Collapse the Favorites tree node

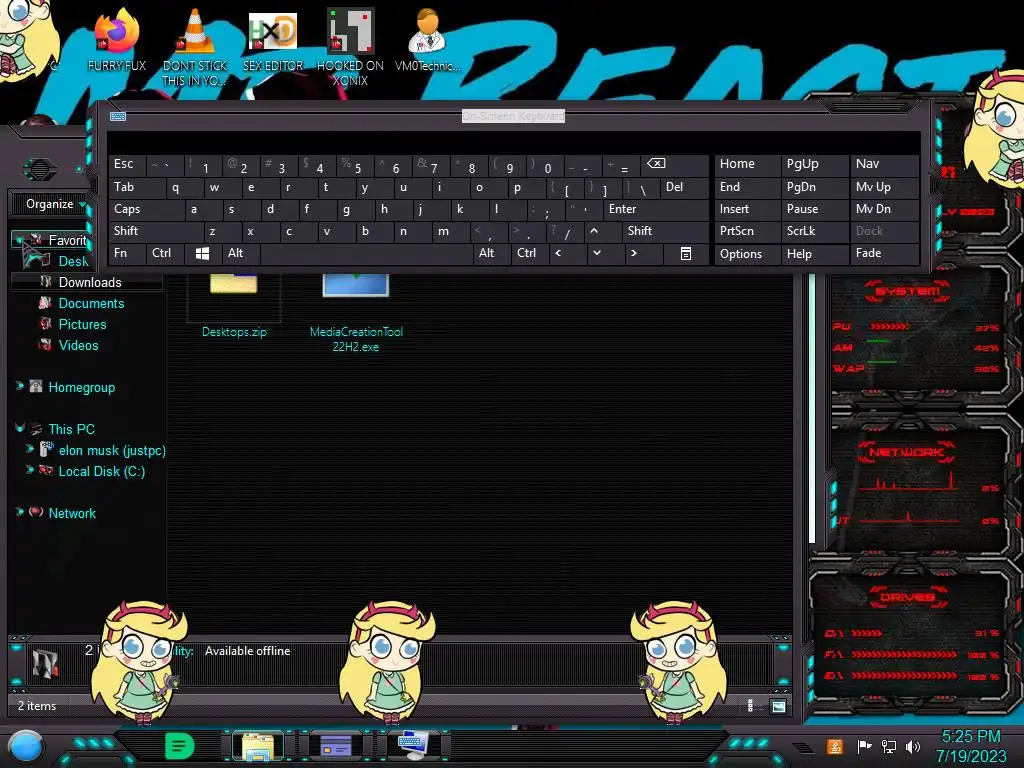click(19, 240)
